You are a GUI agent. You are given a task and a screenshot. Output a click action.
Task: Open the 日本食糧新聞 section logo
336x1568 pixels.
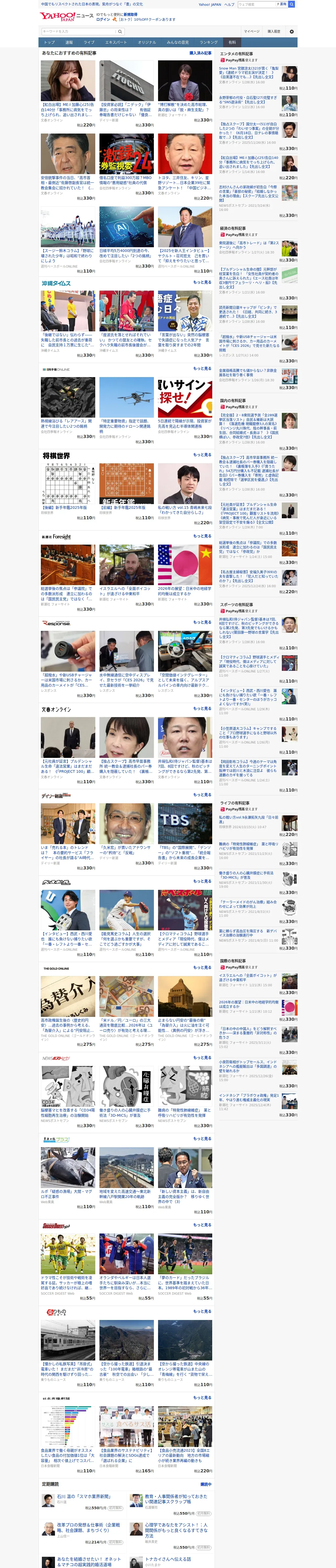56,1398
